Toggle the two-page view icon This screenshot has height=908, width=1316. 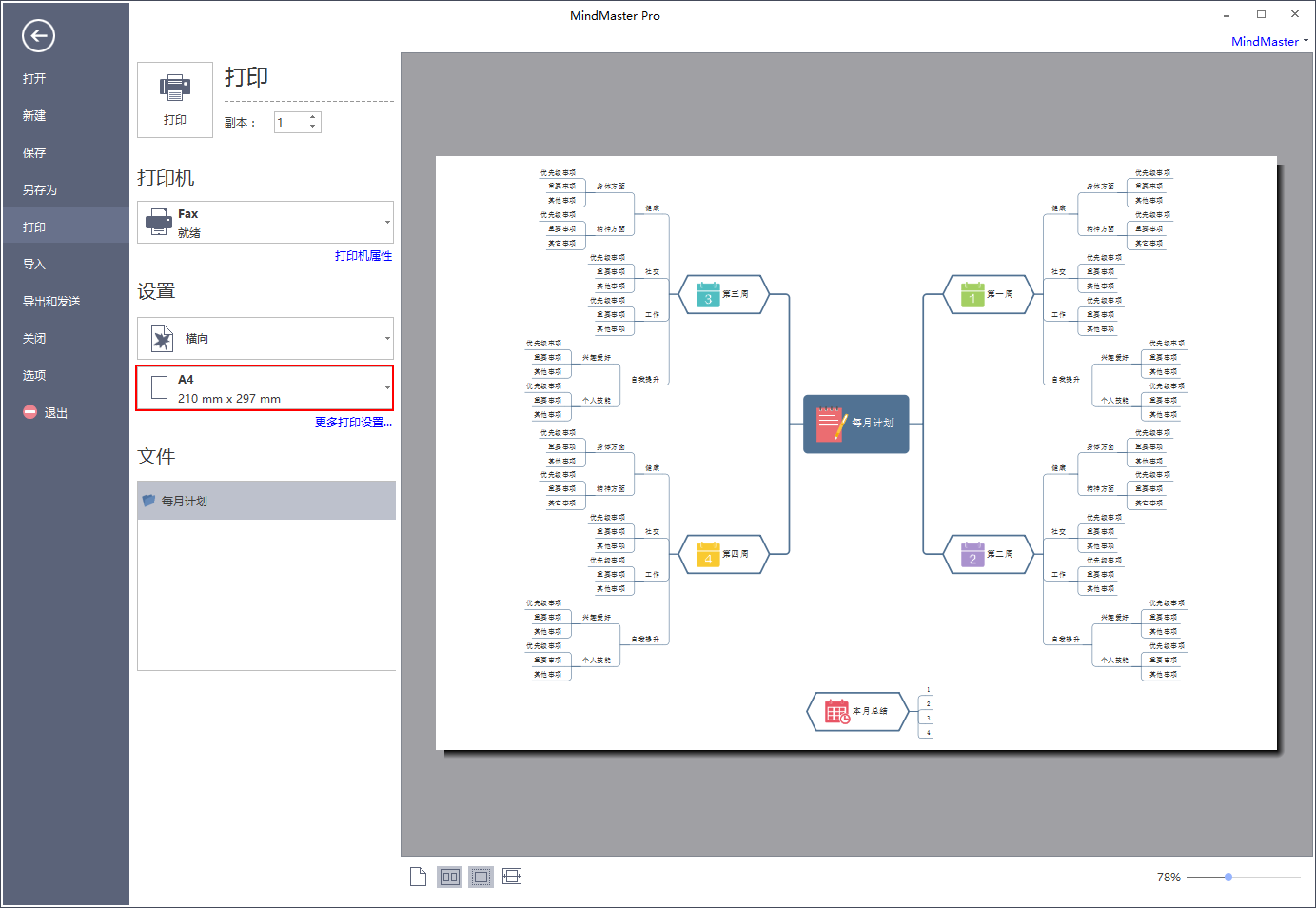(x=450, y=877)
